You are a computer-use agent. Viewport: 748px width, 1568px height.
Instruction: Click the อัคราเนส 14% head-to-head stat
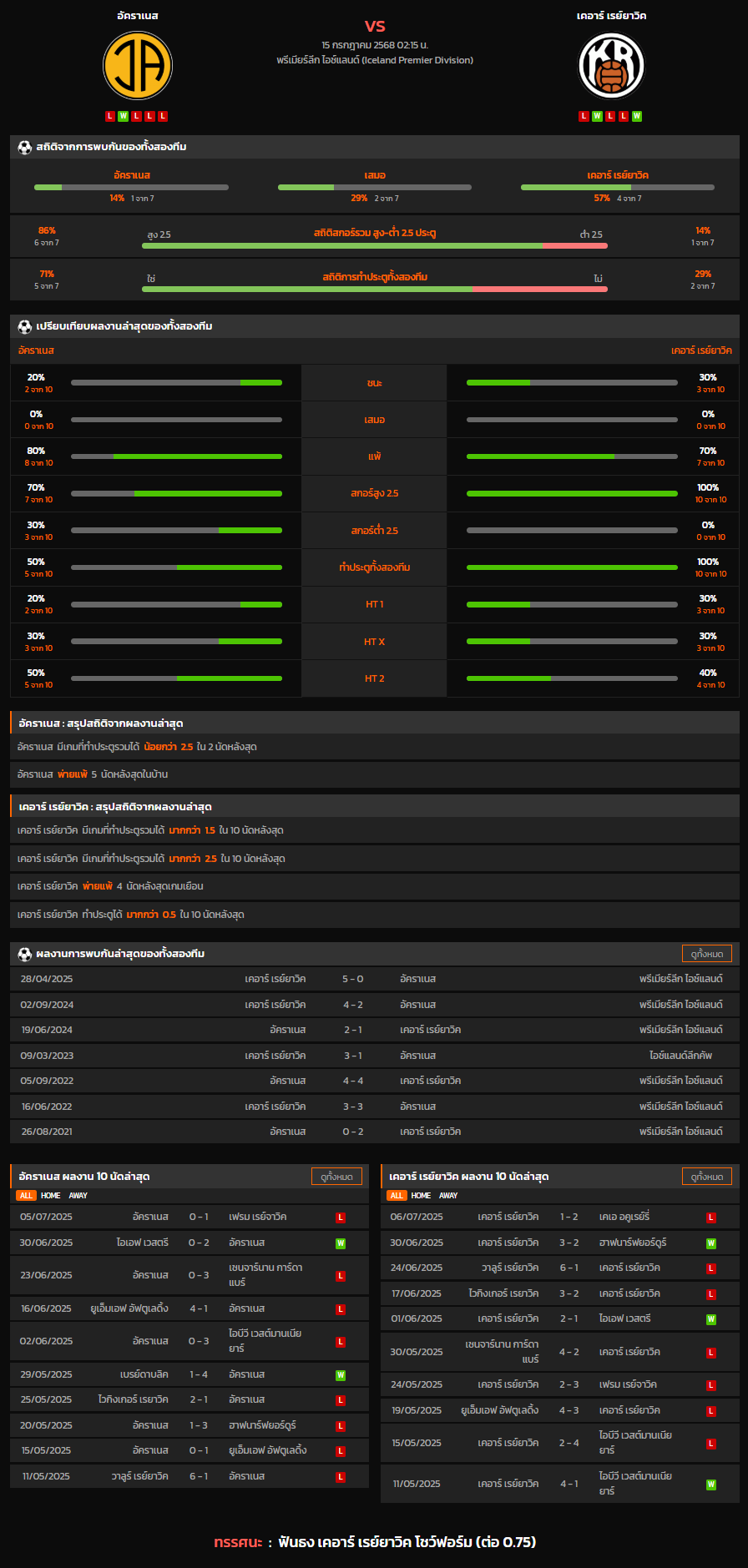tap(117, 199)
